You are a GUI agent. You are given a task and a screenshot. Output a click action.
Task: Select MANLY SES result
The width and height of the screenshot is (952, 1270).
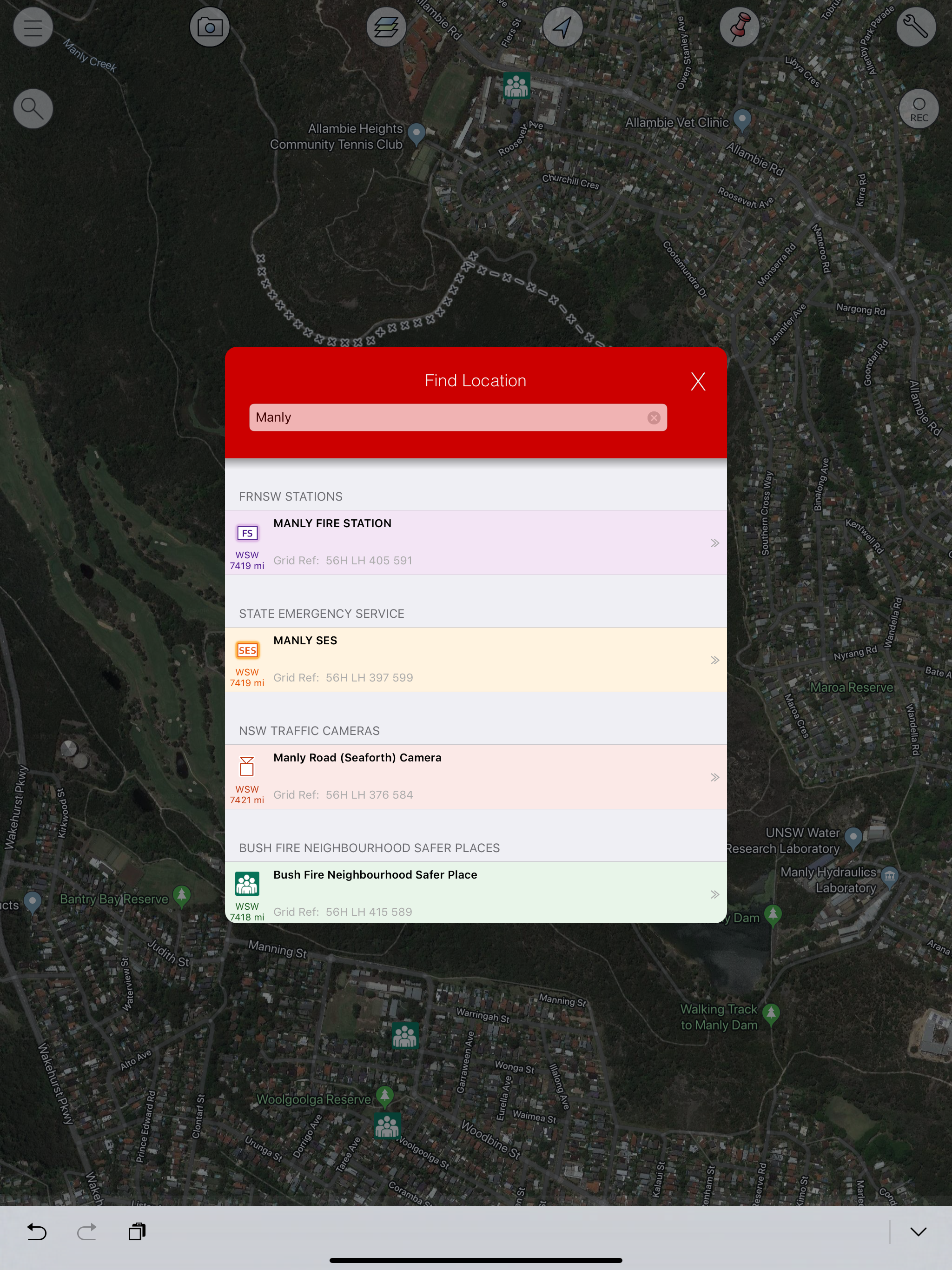pyautogui.click(x=476, y=660)
